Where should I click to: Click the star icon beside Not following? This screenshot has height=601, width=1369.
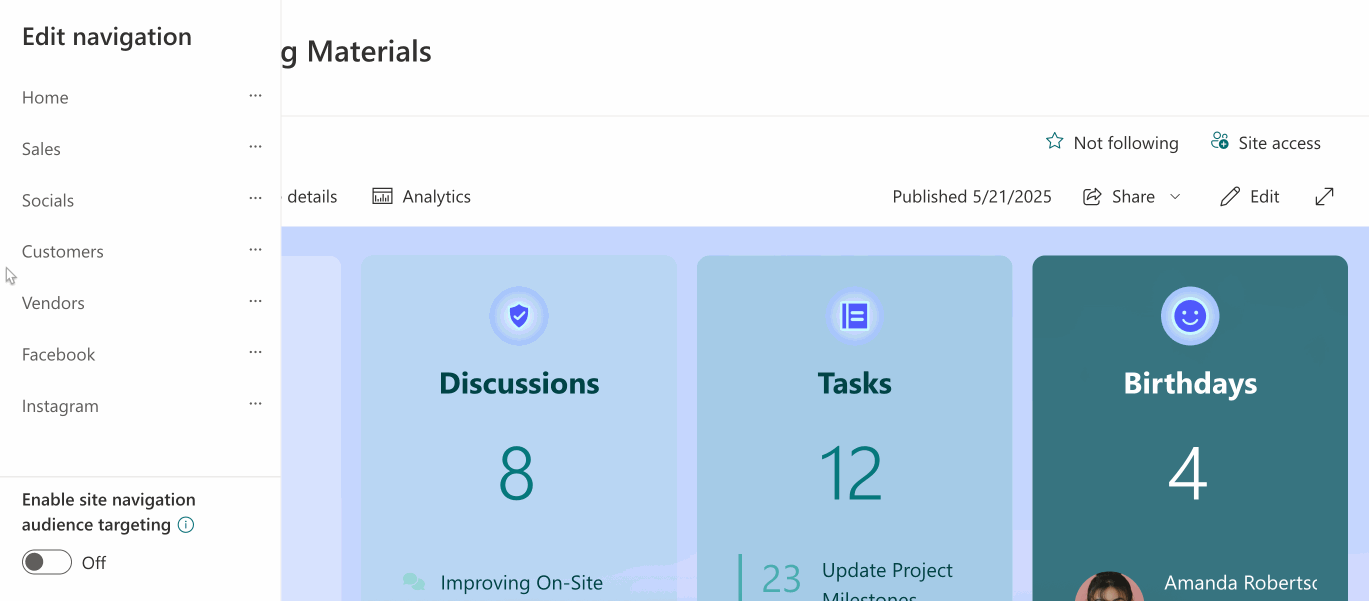pyautogui.click(x=1054, y=142)
